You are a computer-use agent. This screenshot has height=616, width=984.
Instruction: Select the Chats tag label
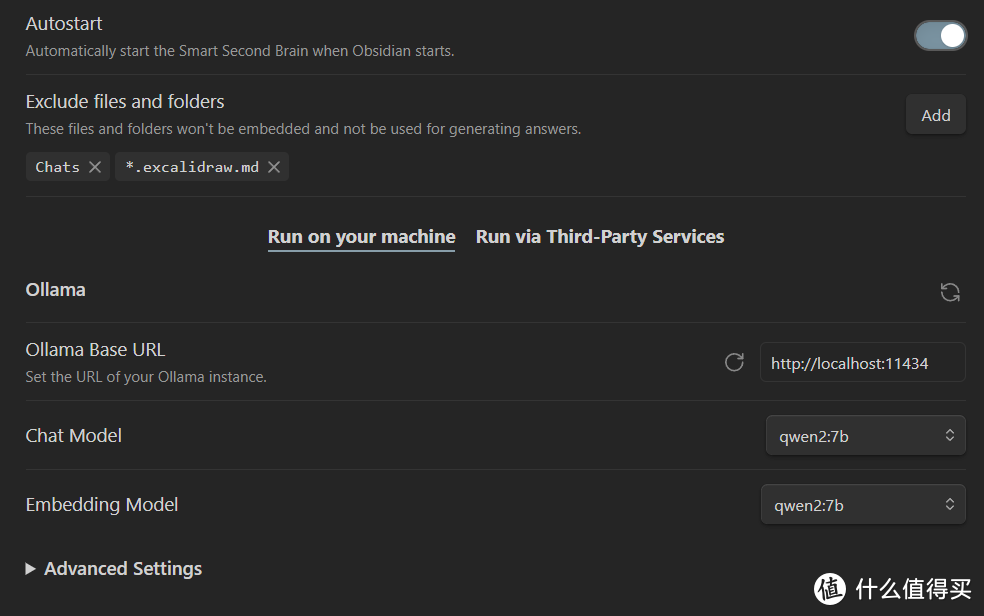57,167
